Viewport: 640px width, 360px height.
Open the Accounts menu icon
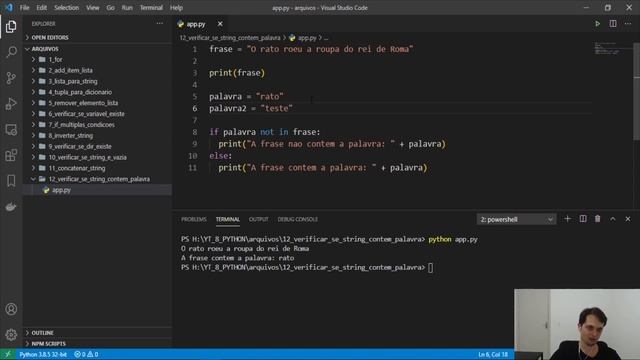tap(11, 309)
